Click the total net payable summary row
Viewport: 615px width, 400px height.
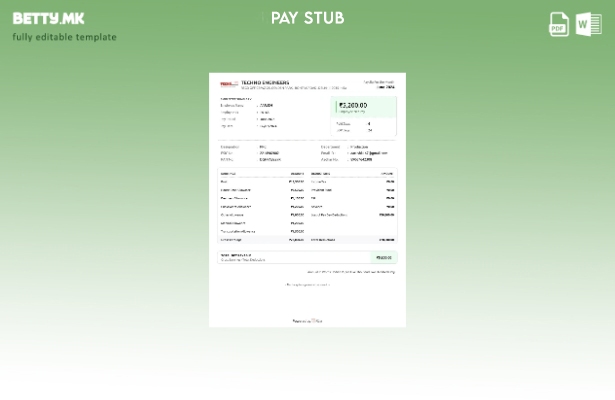pos(300,257)
